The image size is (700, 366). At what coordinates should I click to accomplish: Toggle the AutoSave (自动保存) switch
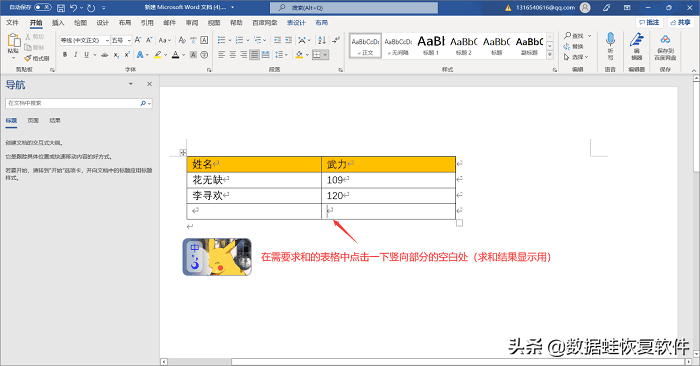pyautogui.click(x=42, y=7)
